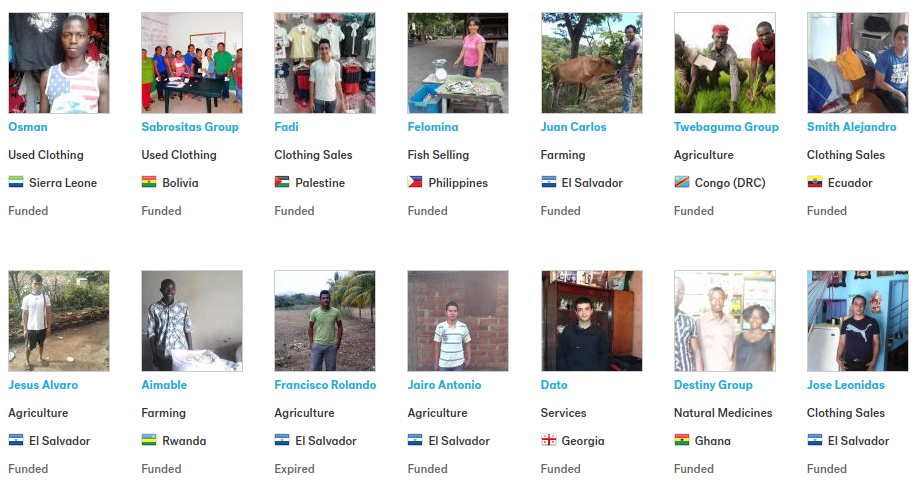Visit the Twebaguma Group loan page
The height and width of the screenshot is (484, 921).
pos(726,127)
